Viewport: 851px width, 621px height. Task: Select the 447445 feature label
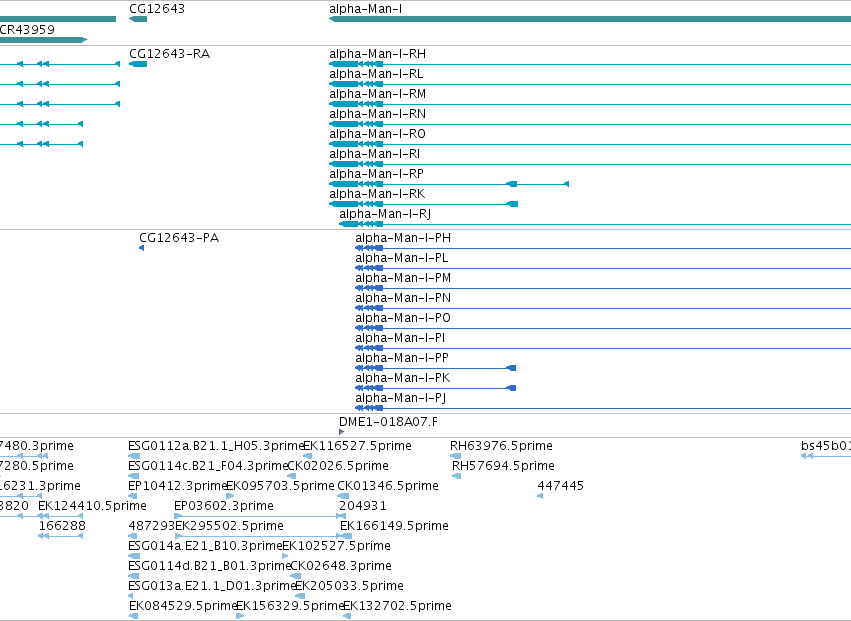coord(561,486)
